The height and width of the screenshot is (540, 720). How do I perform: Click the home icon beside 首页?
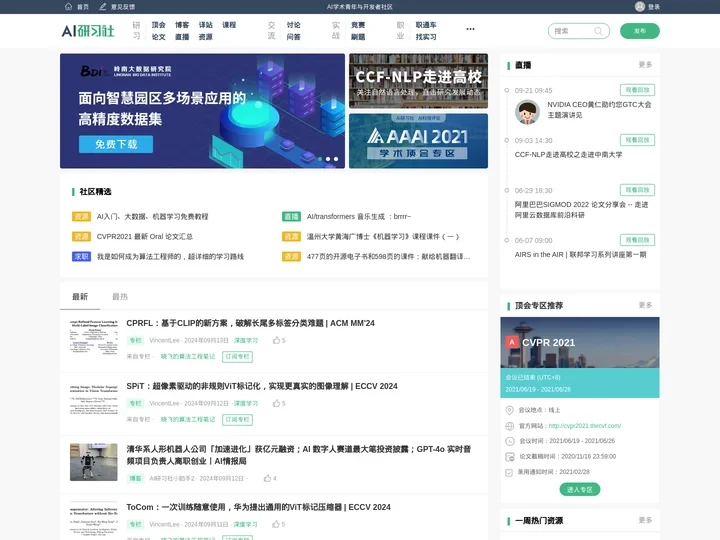[x=68, y=6]
